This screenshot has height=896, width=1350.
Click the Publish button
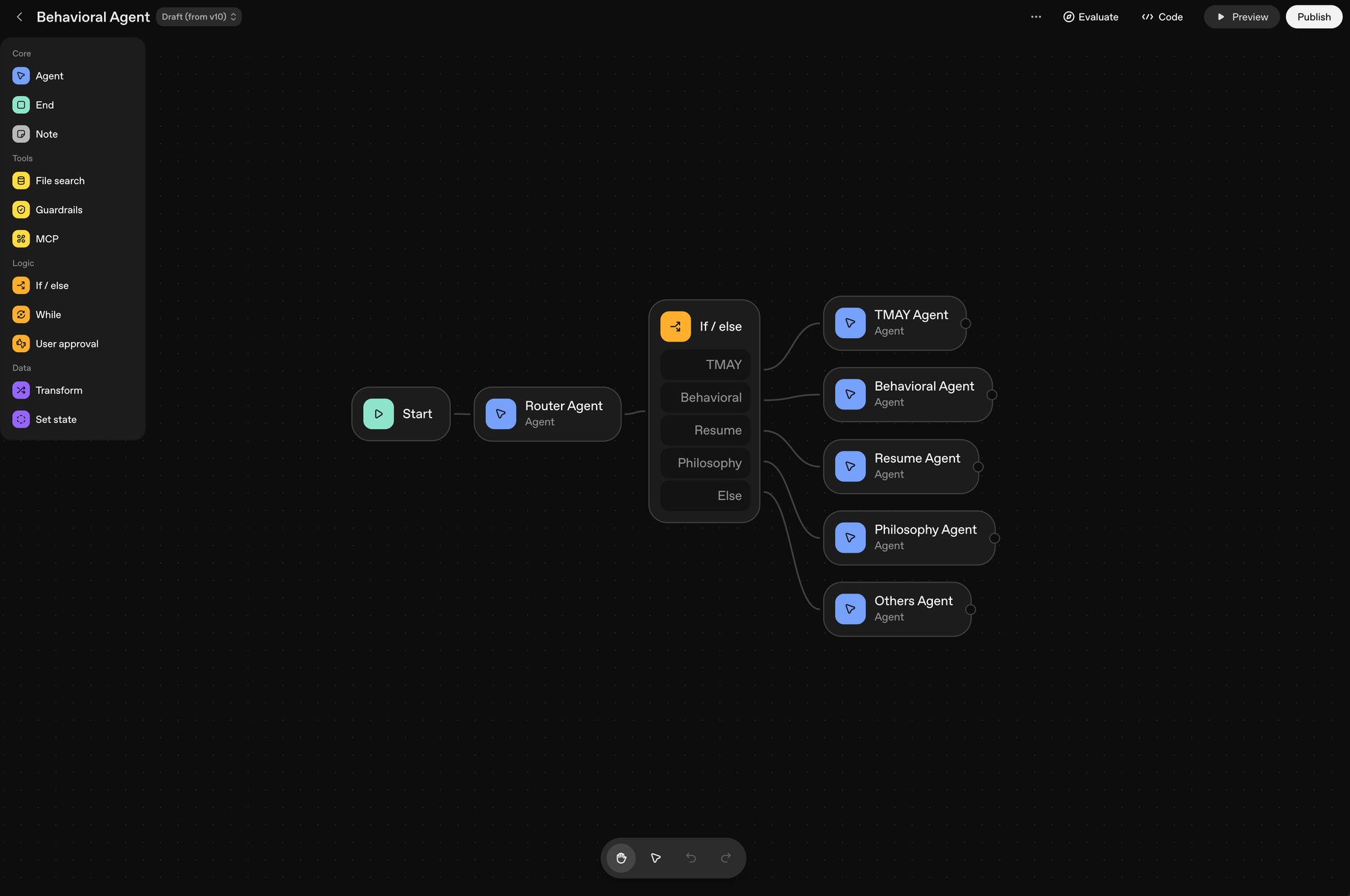(x=1313, y=17)
